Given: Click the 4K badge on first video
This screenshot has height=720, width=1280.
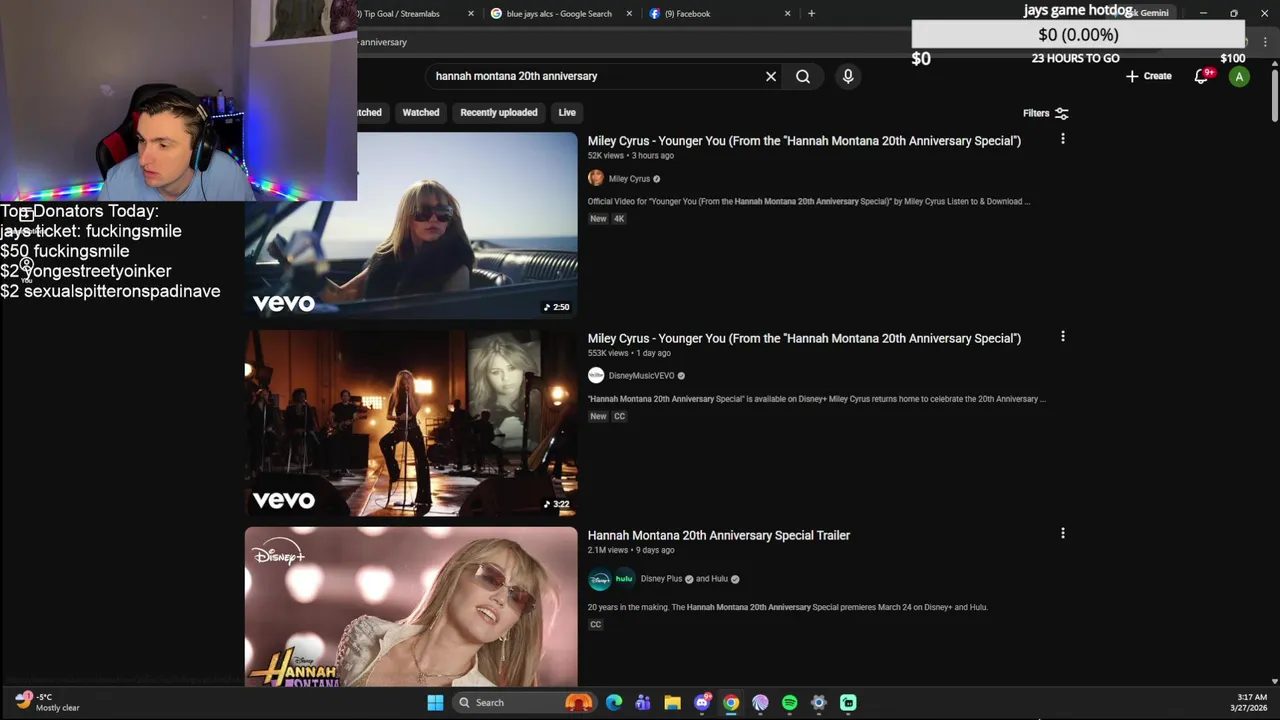Looking at the screenshot, I should [619, 219].
